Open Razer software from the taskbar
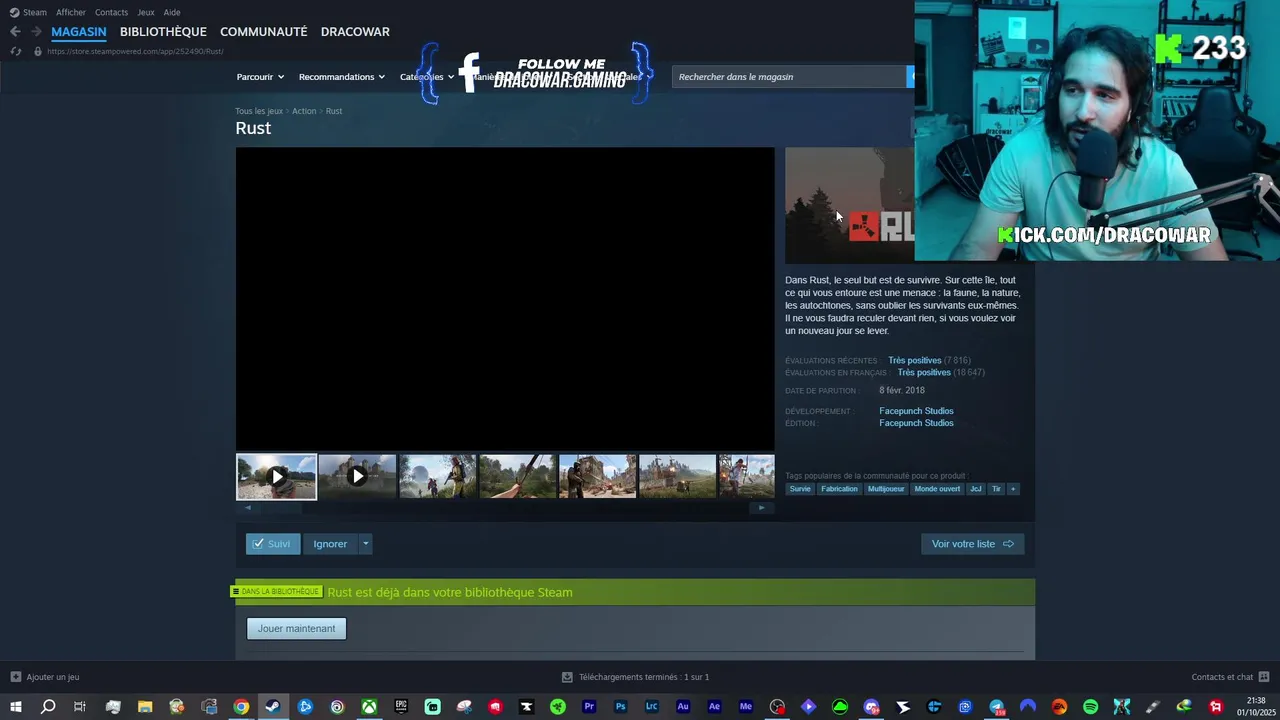 coord(557,707)
